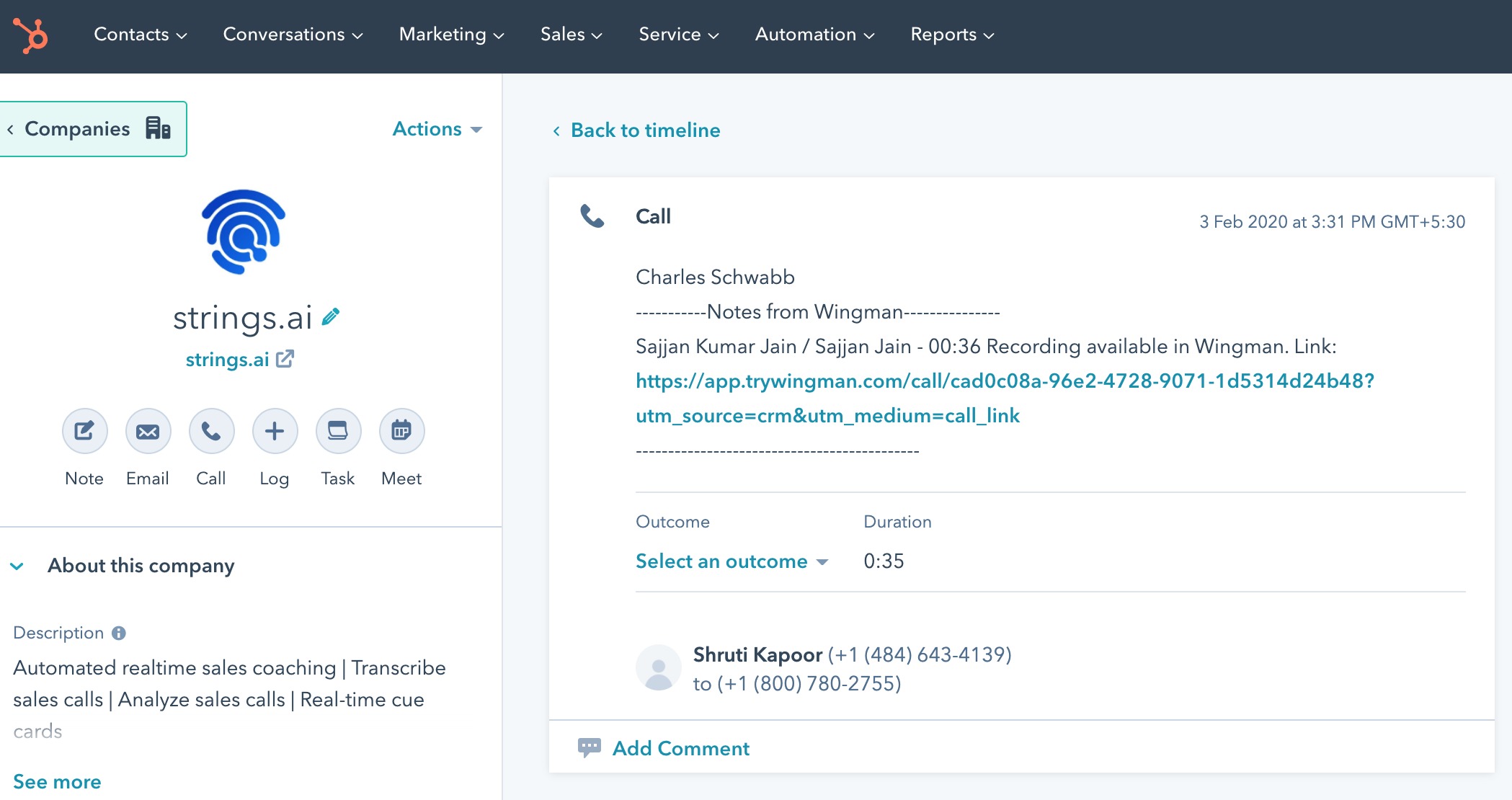The height and width of the screenshot is (800, 1512).
Task: Click external link icon beside strings.ai
Action: tap(285, 358)
